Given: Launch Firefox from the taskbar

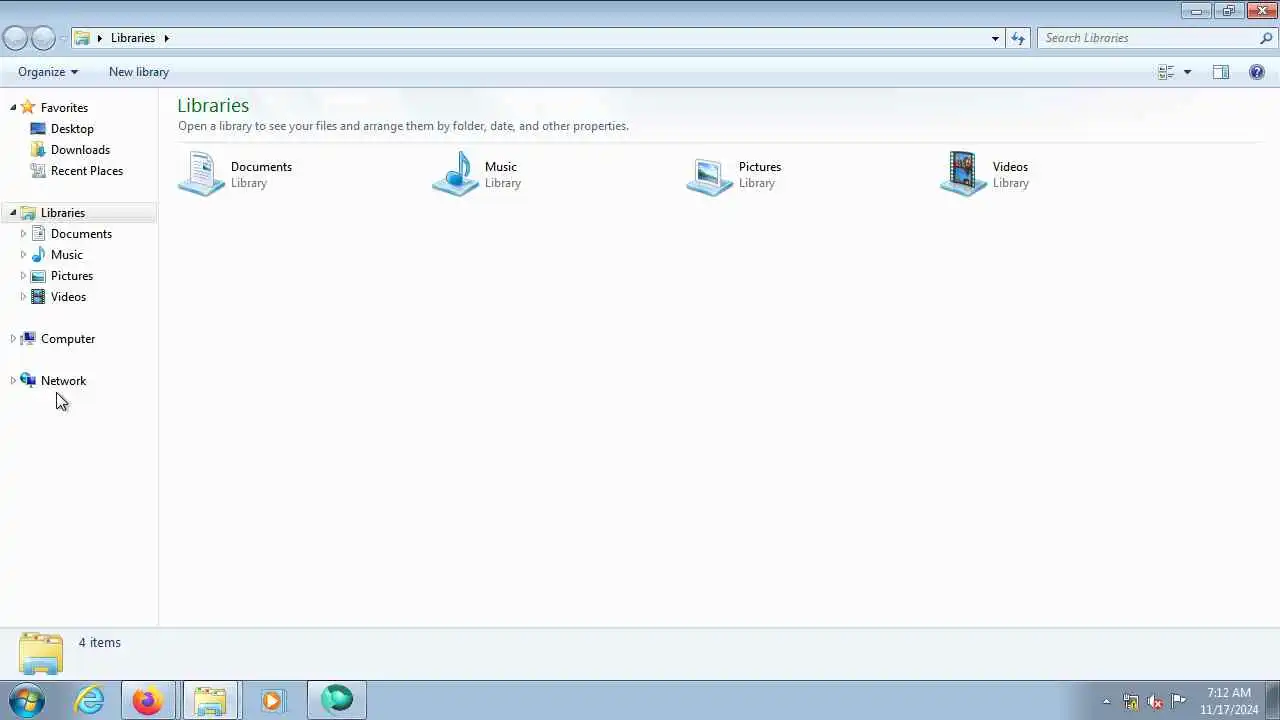Looking at the screenshot, I should coord(148,700).
